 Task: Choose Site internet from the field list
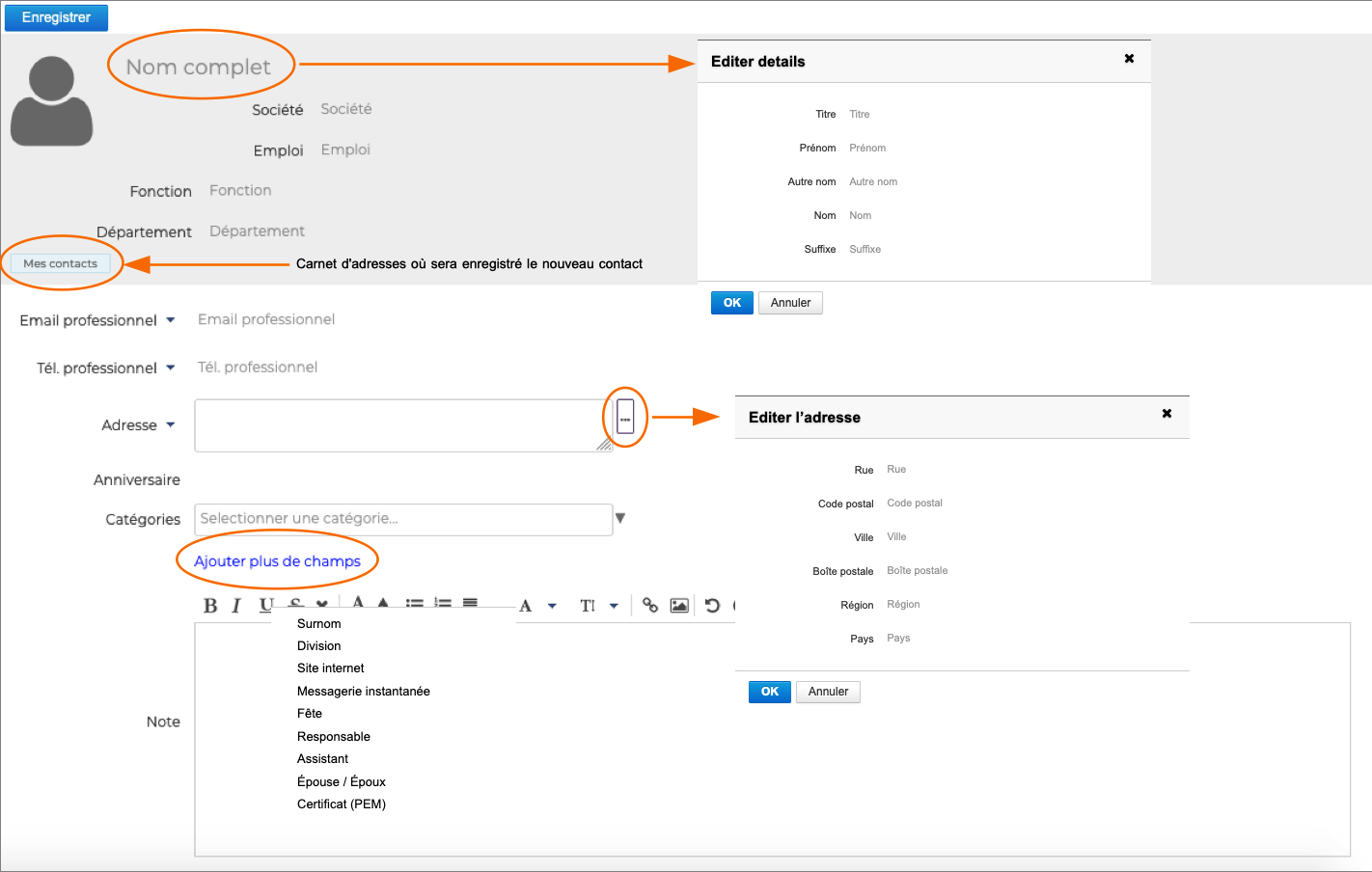click(331, 668)
